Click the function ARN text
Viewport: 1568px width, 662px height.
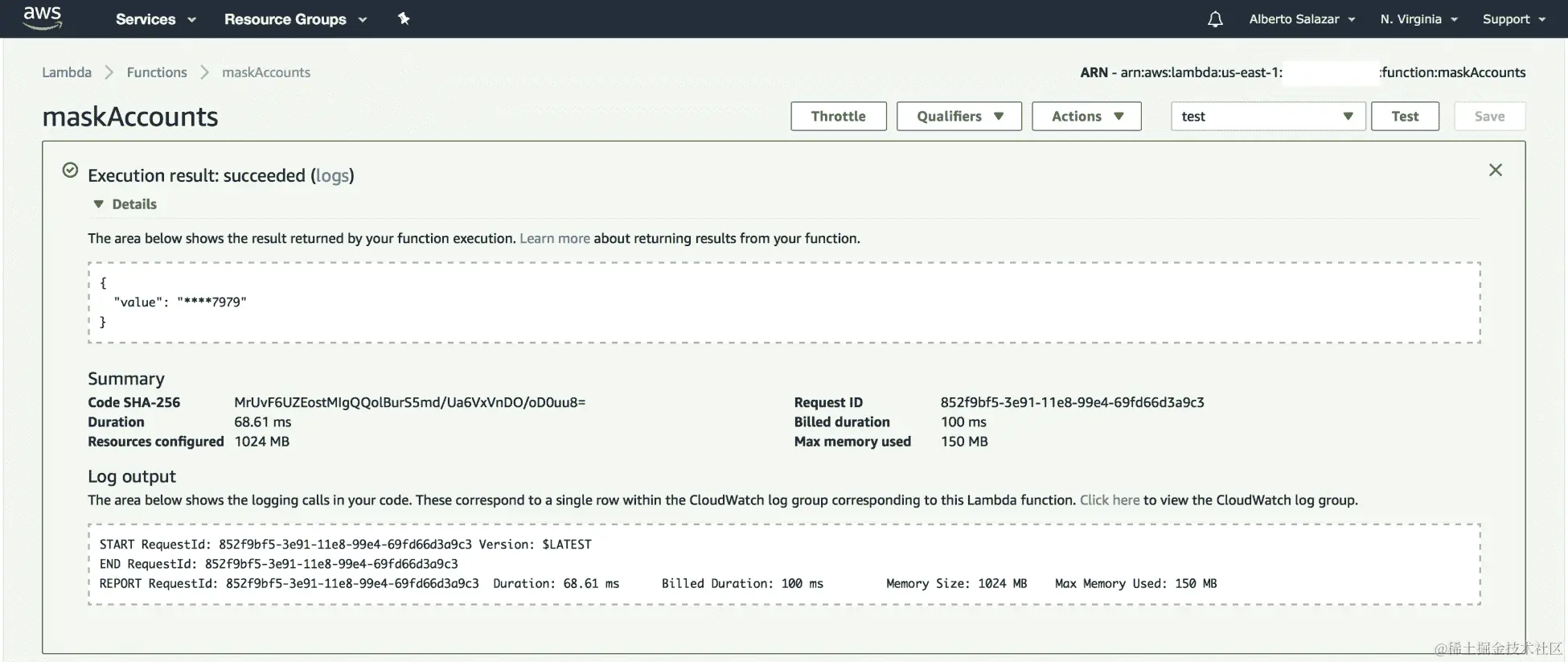1303,72
